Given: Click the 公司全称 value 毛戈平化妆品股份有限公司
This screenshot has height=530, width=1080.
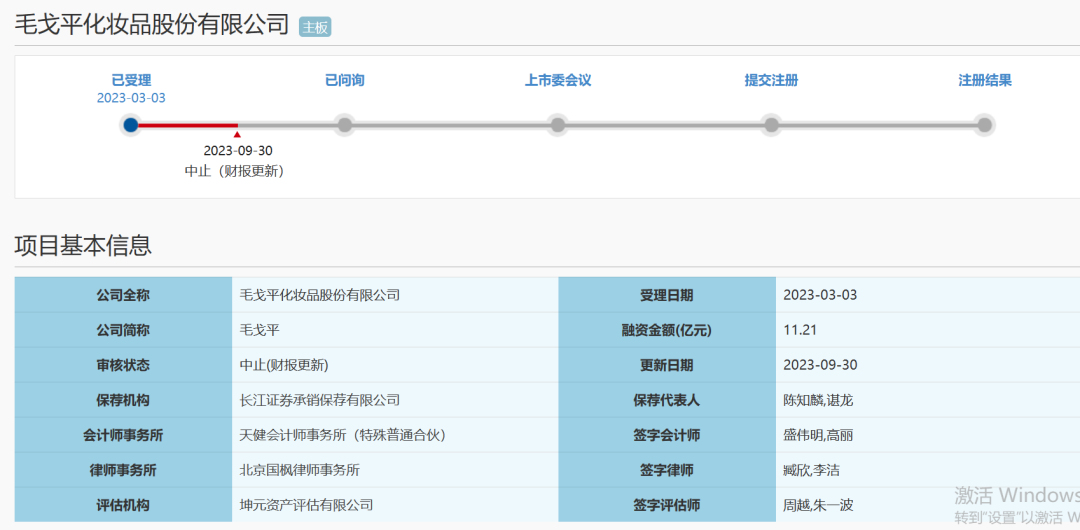Looking at the screenshot, I should [x=320, y=295].
